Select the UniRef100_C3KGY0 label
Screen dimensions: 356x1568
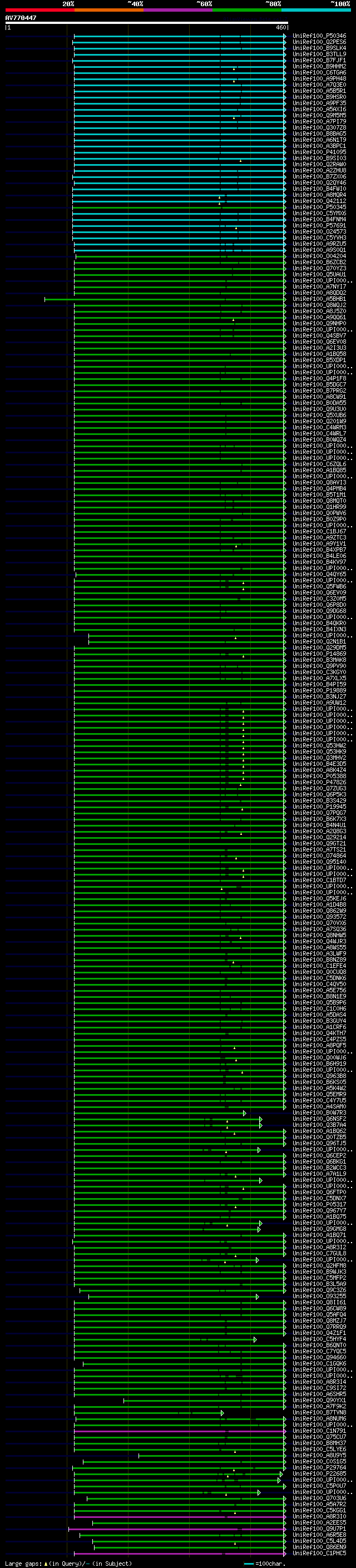tap(319, 672)
